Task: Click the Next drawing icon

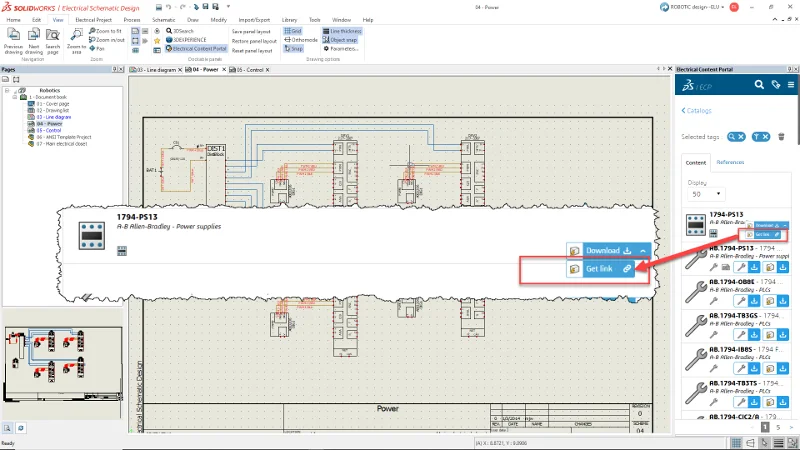Action: pos(34,36)
